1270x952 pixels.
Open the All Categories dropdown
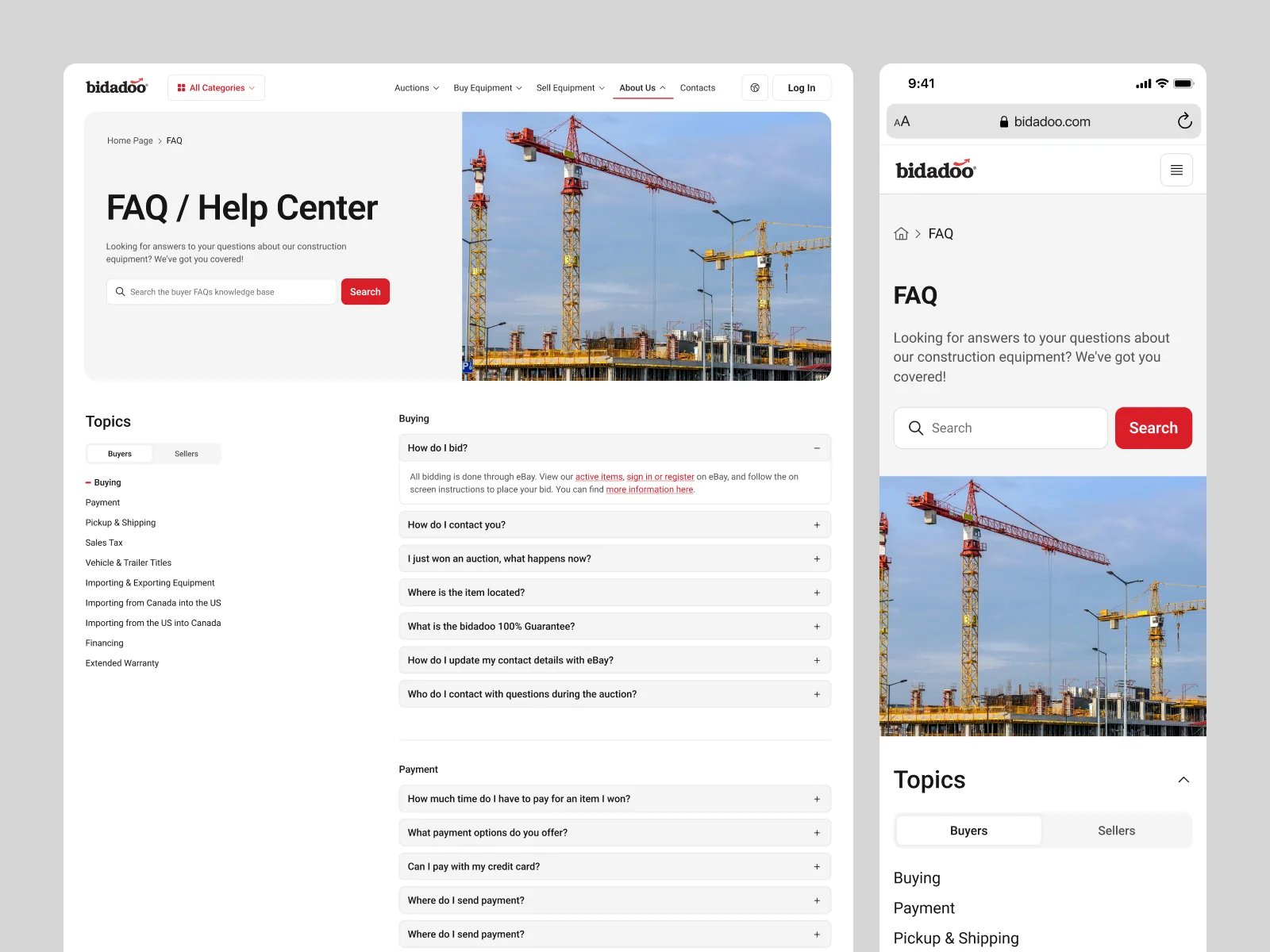[216, 88]
